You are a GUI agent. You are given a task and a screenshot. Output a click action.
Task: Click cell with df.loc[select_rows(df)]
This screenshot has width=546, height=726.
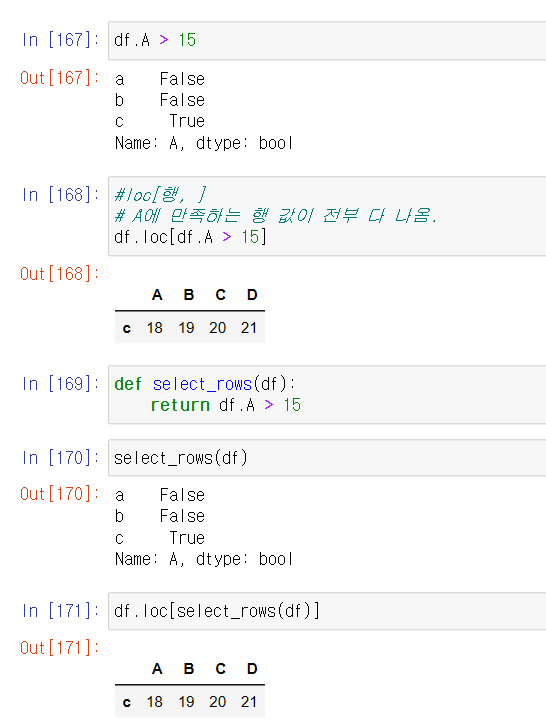coord(327,611)
